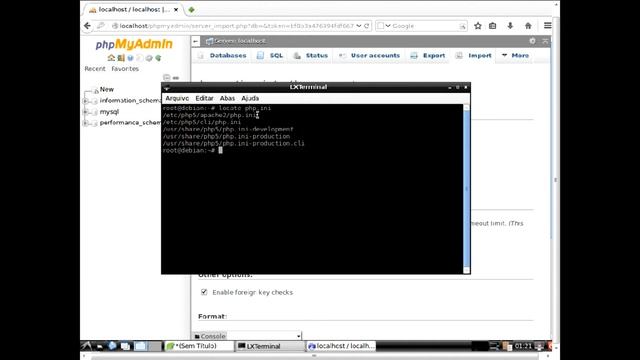
Task: Open phpMyAdmin documentation help icon
Action: click(130, 58)
